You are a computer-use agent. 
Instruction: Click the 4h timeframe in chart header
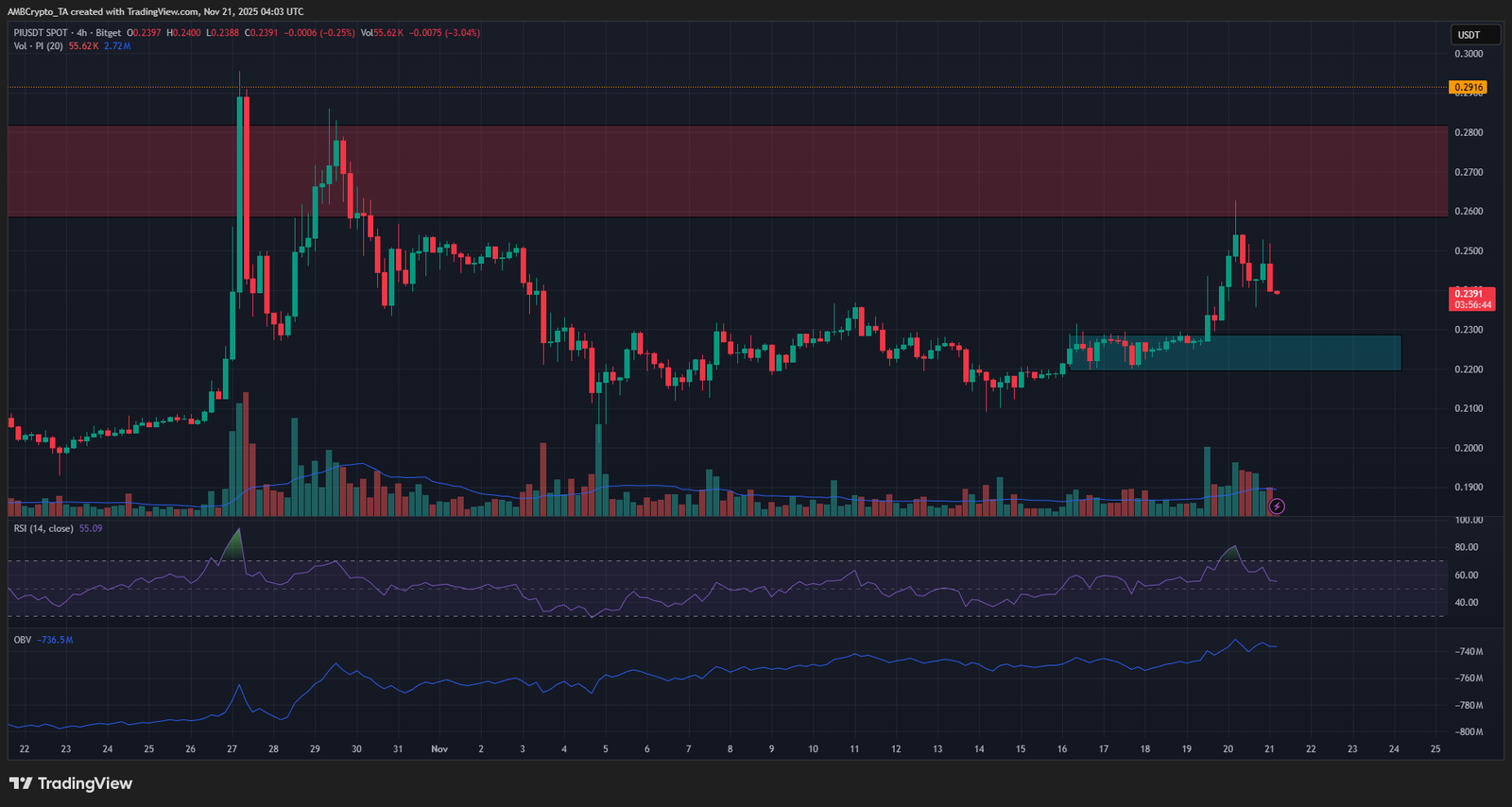tap(82, 33)
